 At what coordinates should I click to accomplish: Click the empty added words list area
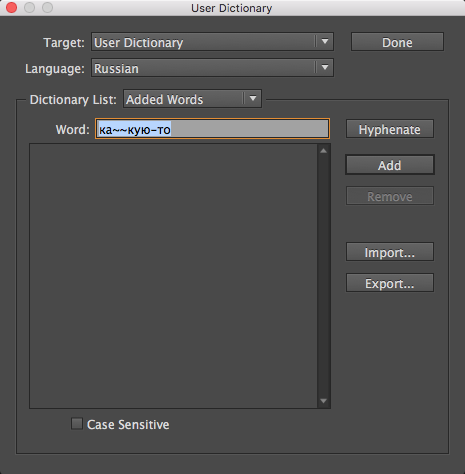(173, 276)
